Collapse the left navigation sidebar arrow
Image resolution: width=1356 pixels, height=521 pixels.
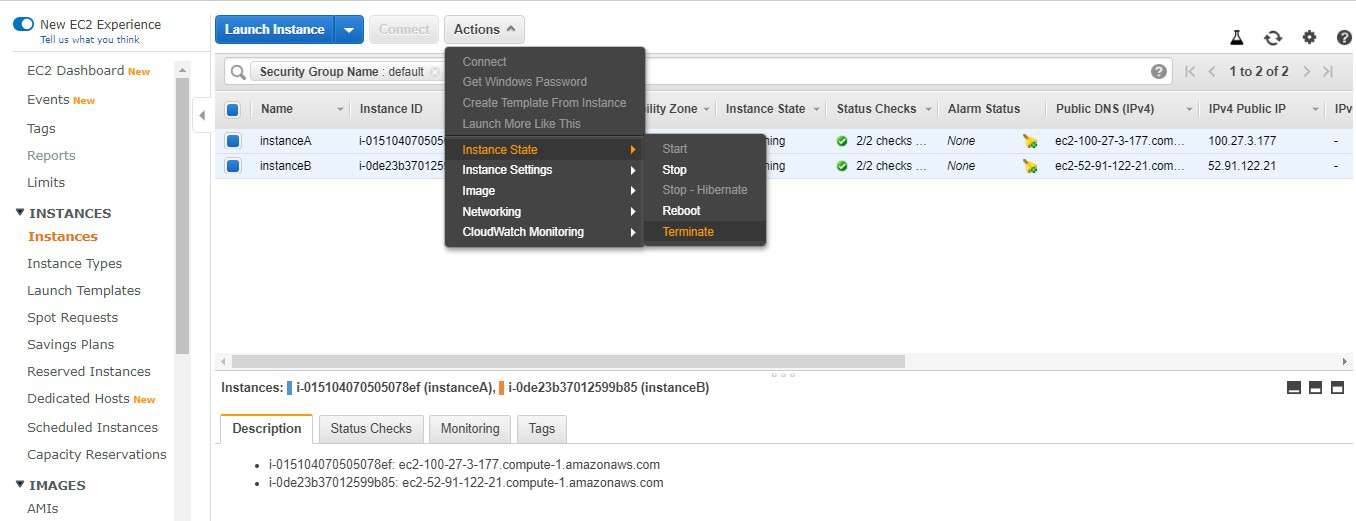point(200,114)
